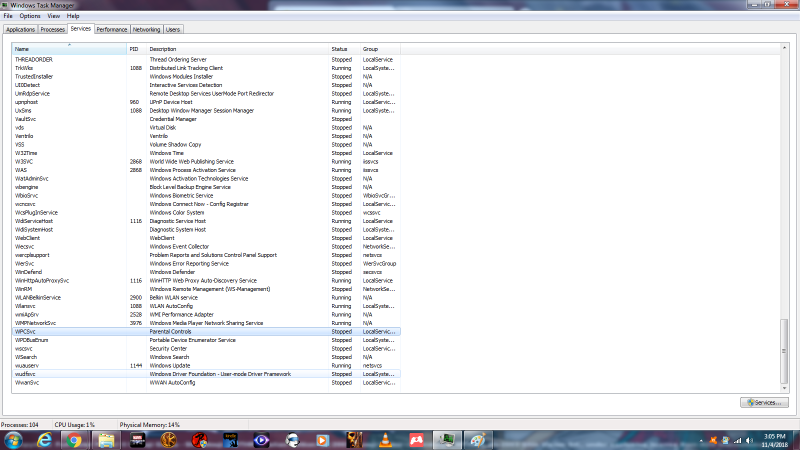Sort services by Name column header
The height and width of the screenshot is (450, 800).
[69, 49]
